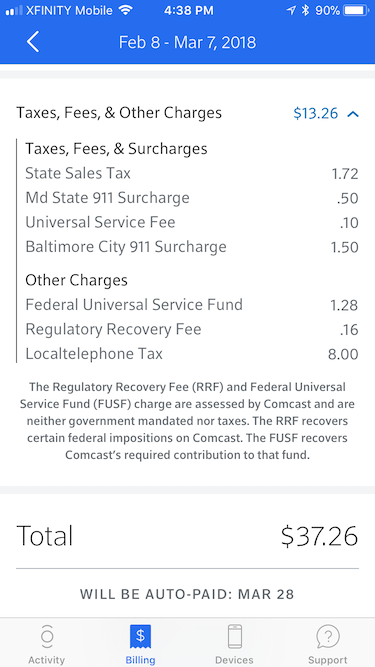
Task: Tap the location arrow status icon
Action: (x=291, y=11)
